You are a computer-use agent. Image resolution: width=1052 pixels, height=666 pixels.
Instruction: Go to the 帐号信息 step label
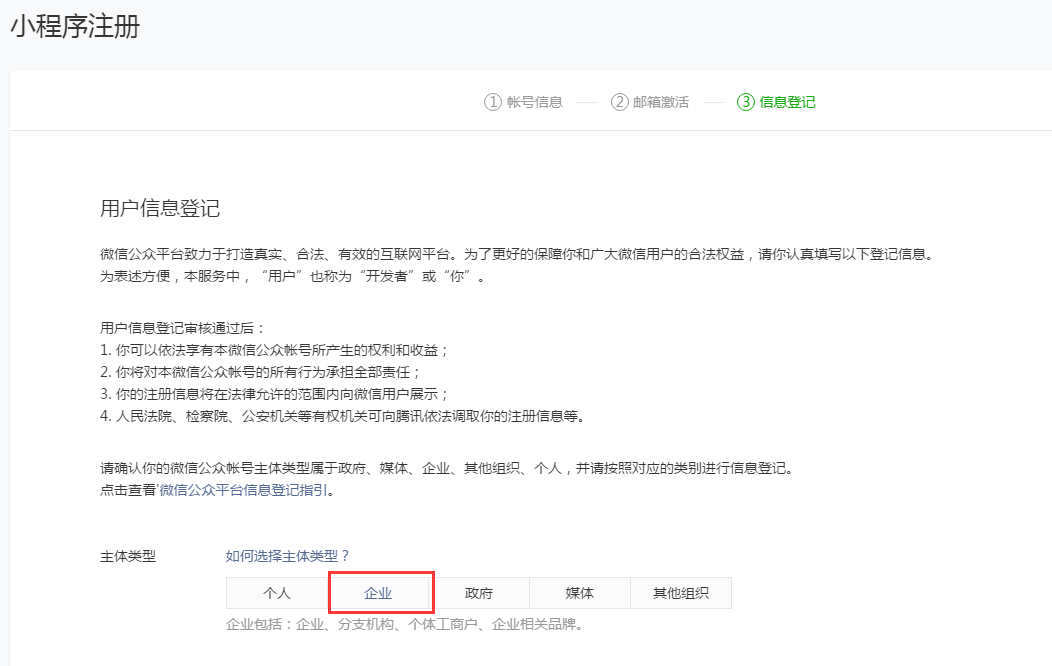pos(534,102)
